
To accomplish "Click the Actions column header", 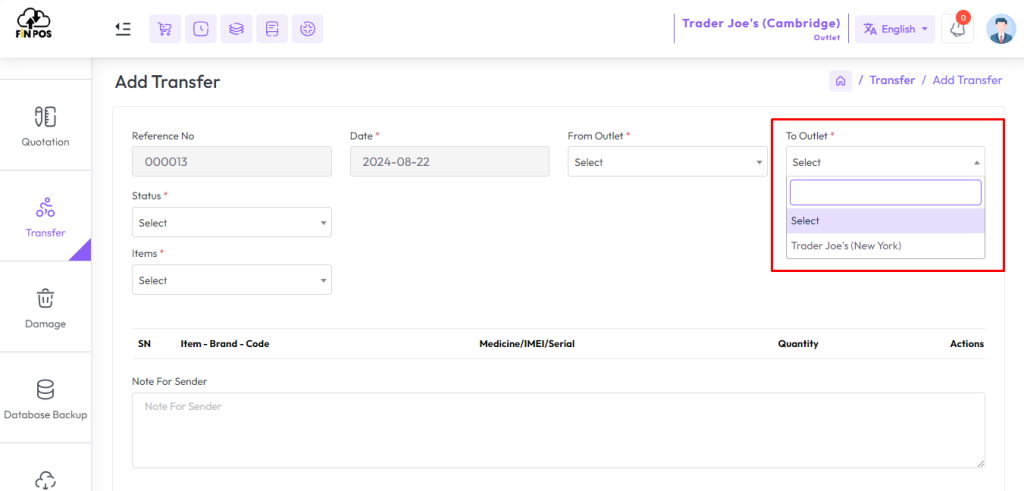I will pyautogui.click(x=967, y=343).
